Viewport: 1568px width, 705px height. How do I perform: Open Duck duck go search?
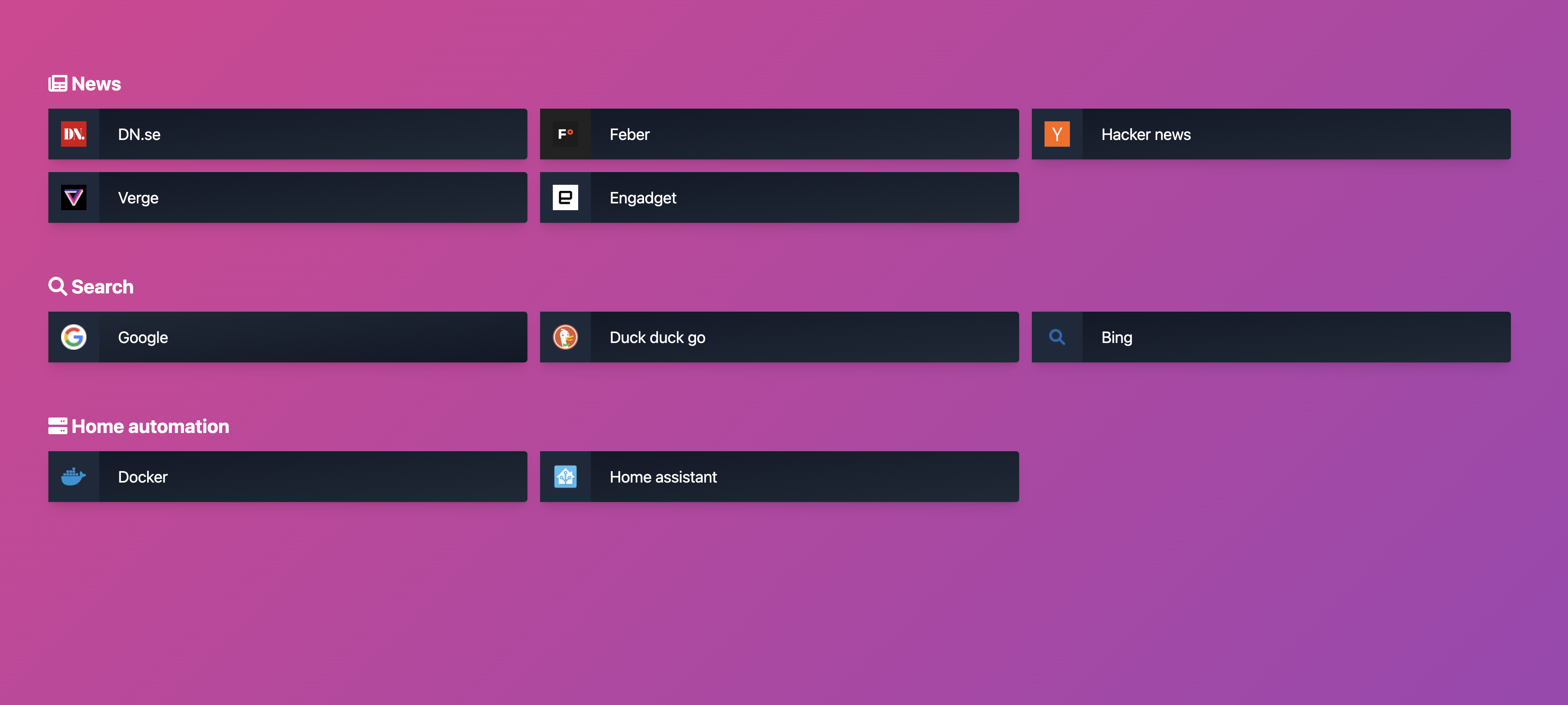(x=657, y=337)
